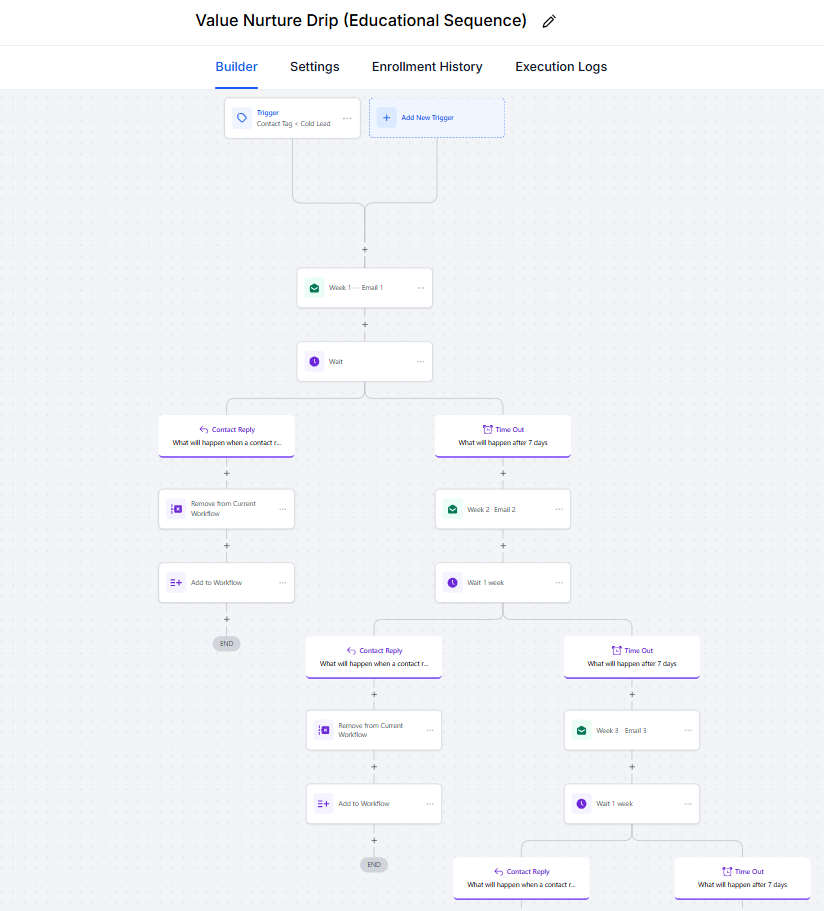Open three-dot menu for Week 1 Email 1

420,288
